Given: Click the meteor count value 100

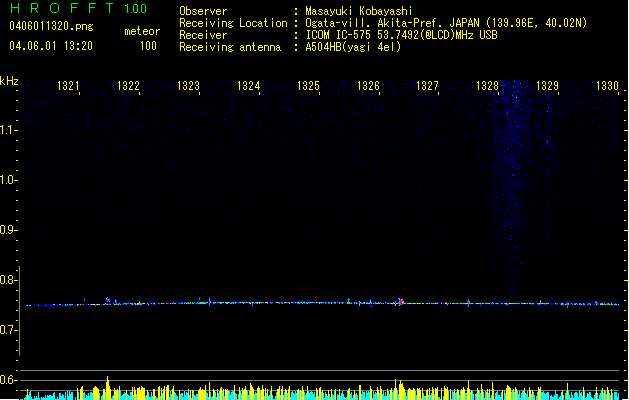Looking at the screenshot, I should 148,46.
